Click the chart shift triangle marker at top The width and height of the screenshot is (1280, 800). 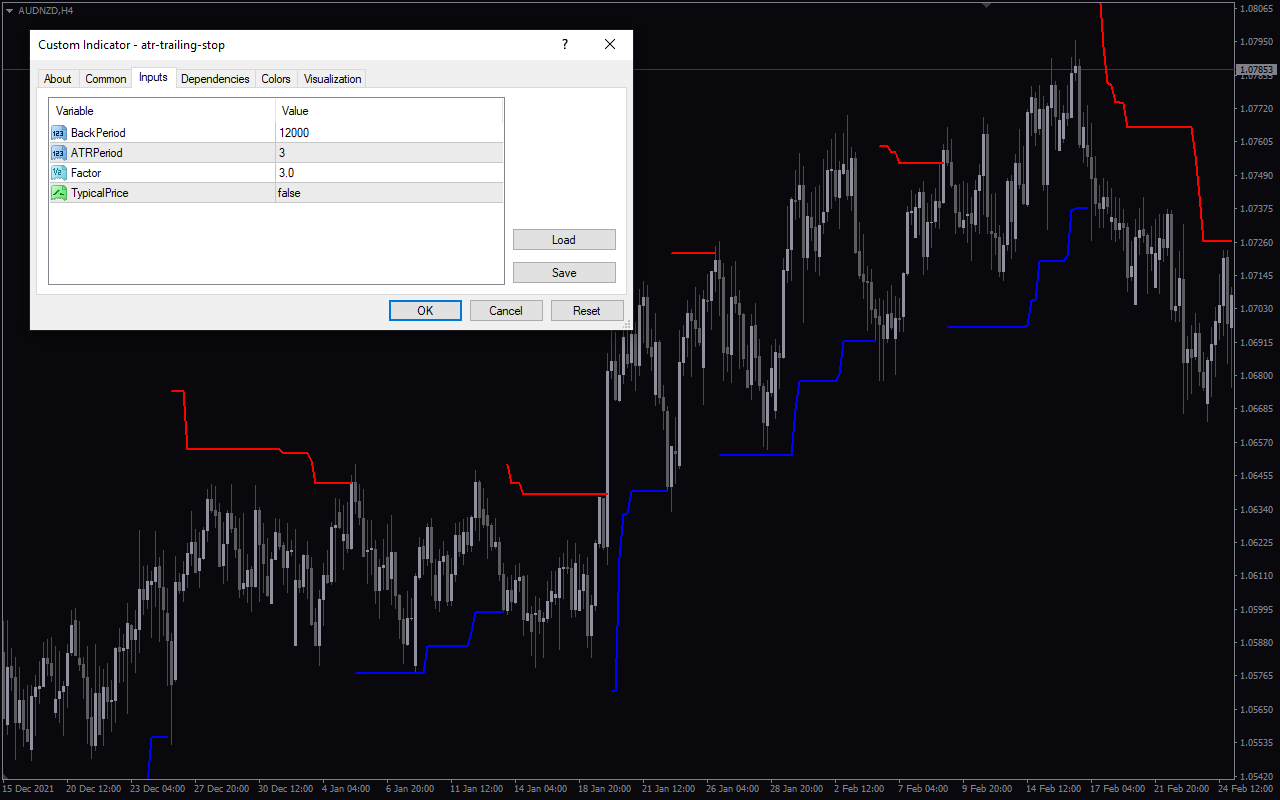[x=987, y=5]
